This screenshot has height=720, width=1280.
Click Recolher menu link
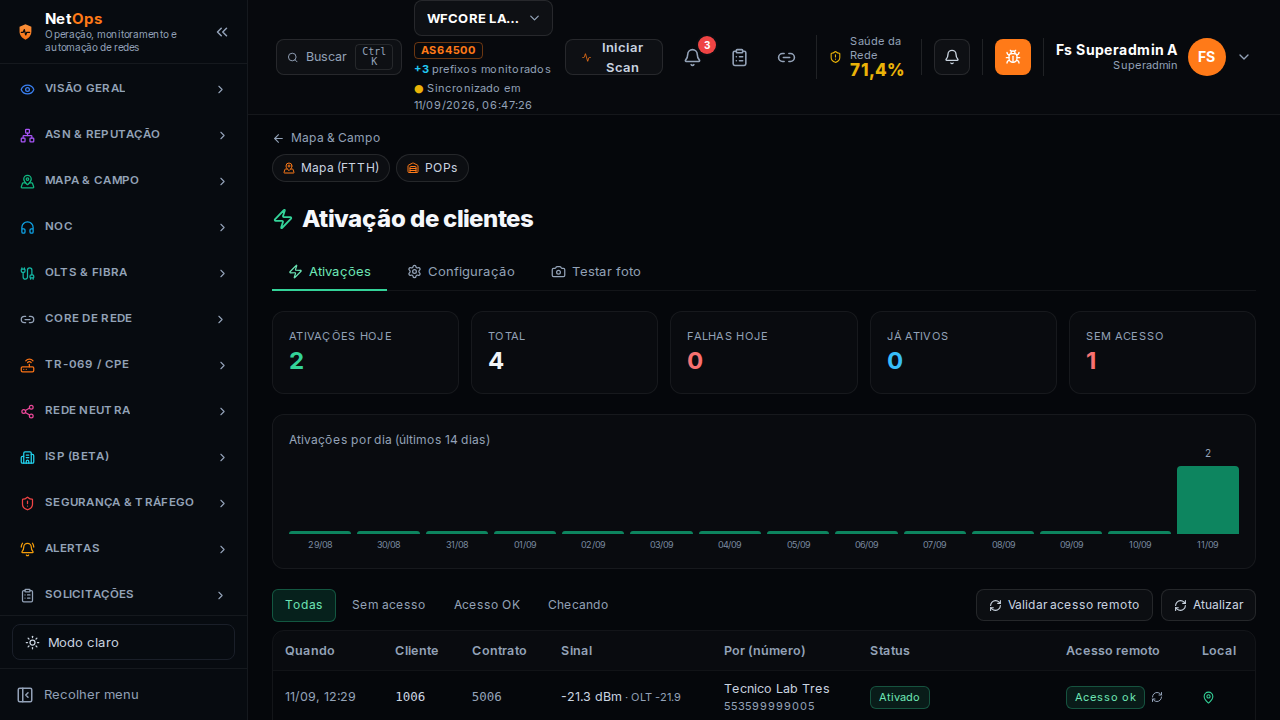[x=91, y=695]
